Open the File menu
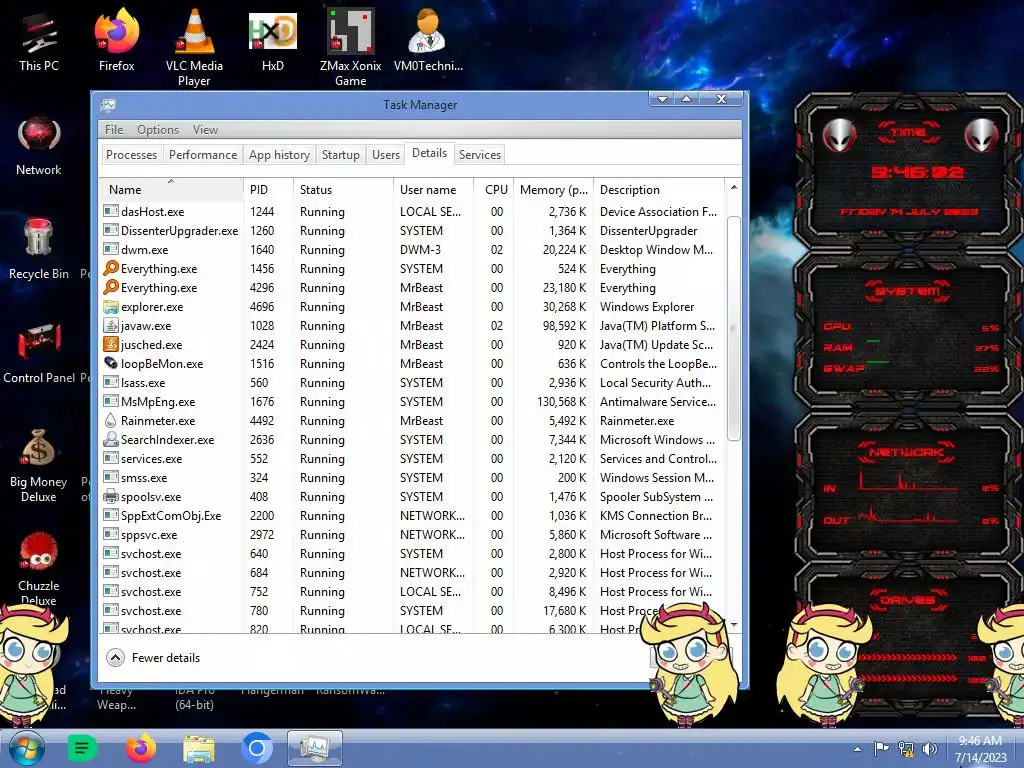 point(114,129)
